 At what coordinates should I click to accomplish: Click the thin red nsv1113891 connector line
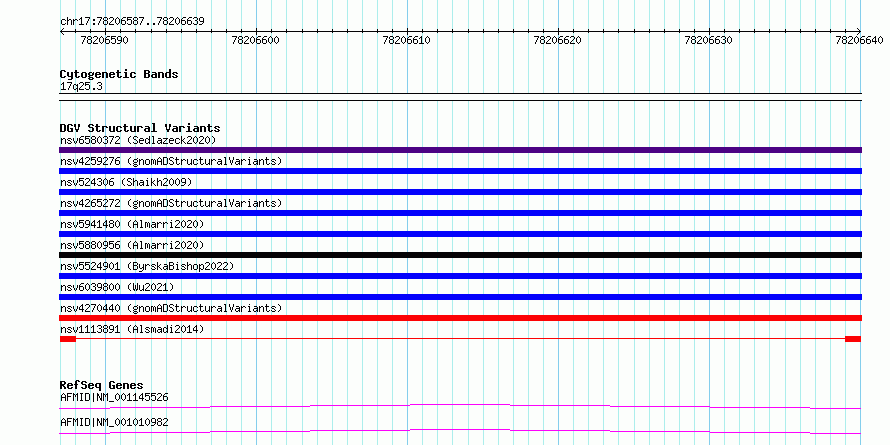click(x=460, y=339)
